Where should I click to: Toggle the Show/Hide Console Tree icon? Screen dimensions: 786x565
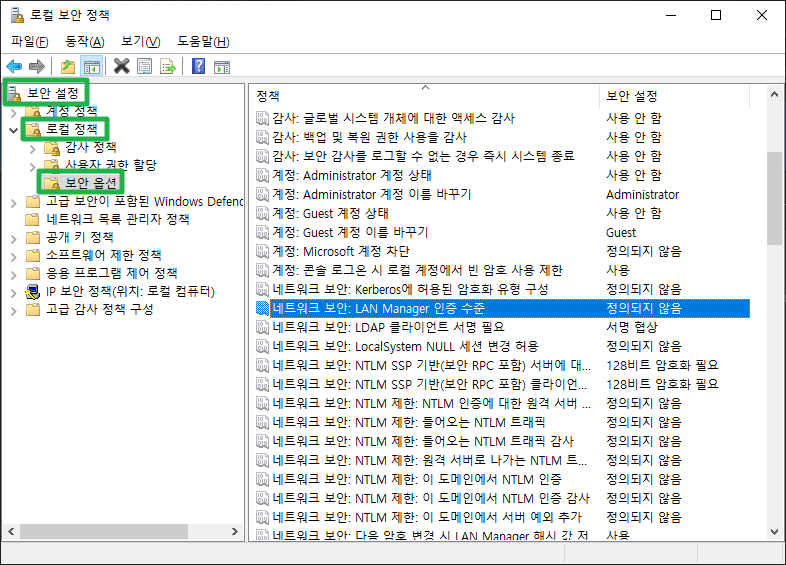[91, 67]
